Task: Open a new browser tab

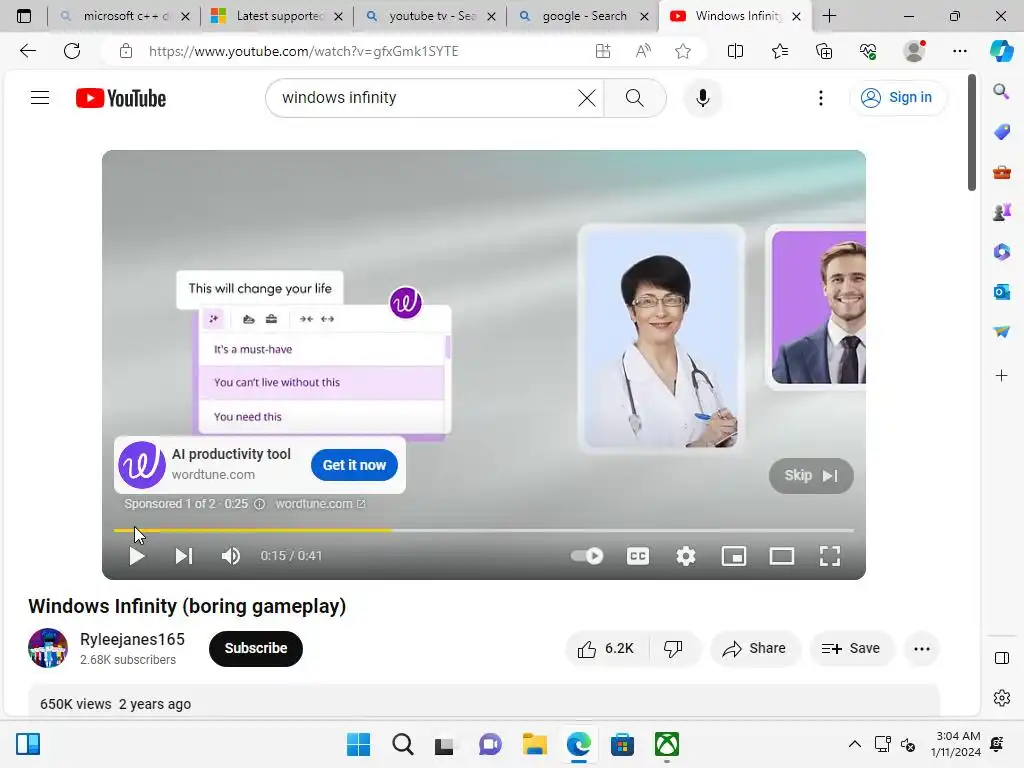Action: pyautogui.click(x=829, y=16)
